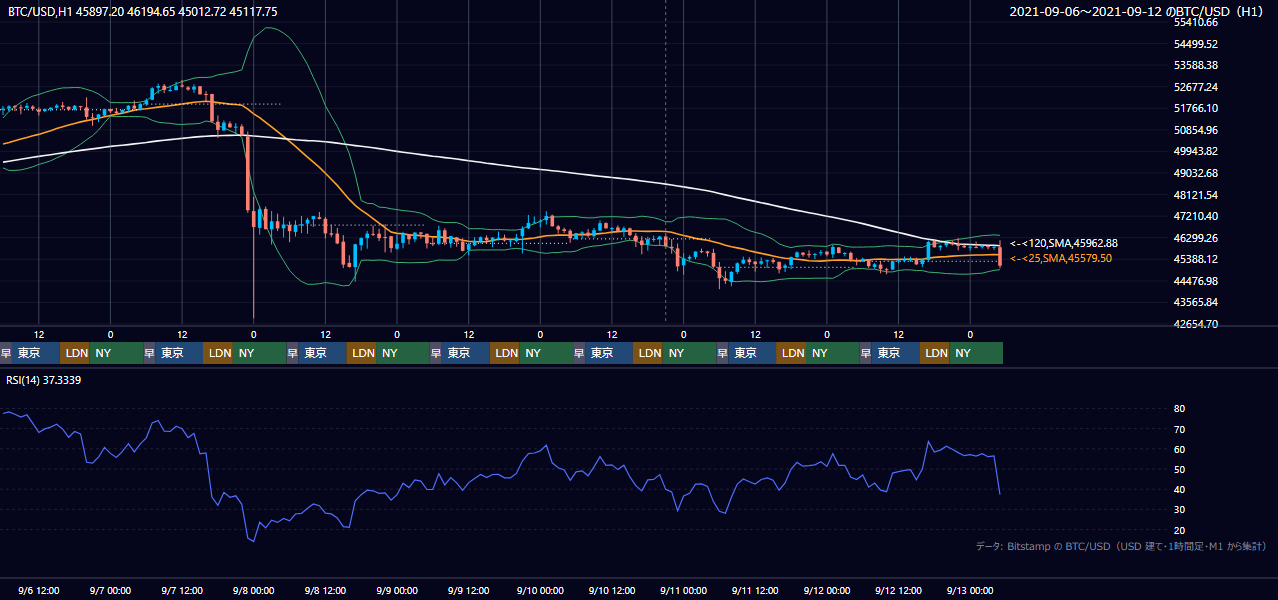This screenshot has height=600, width=1278.
Task: Pick the 9/8 12:00 time label
Action: point(325,590)
